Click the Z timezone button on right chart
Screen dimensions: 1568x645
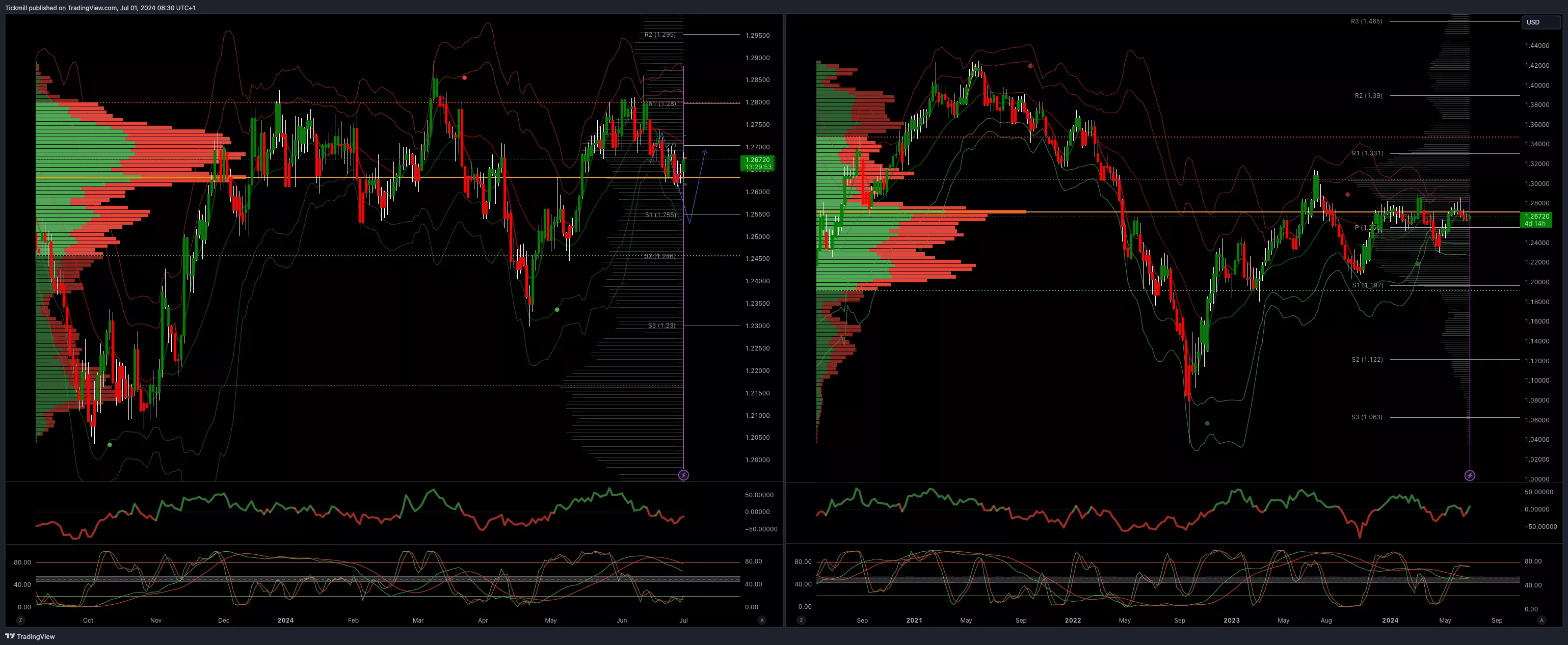[x=801, y=620]
